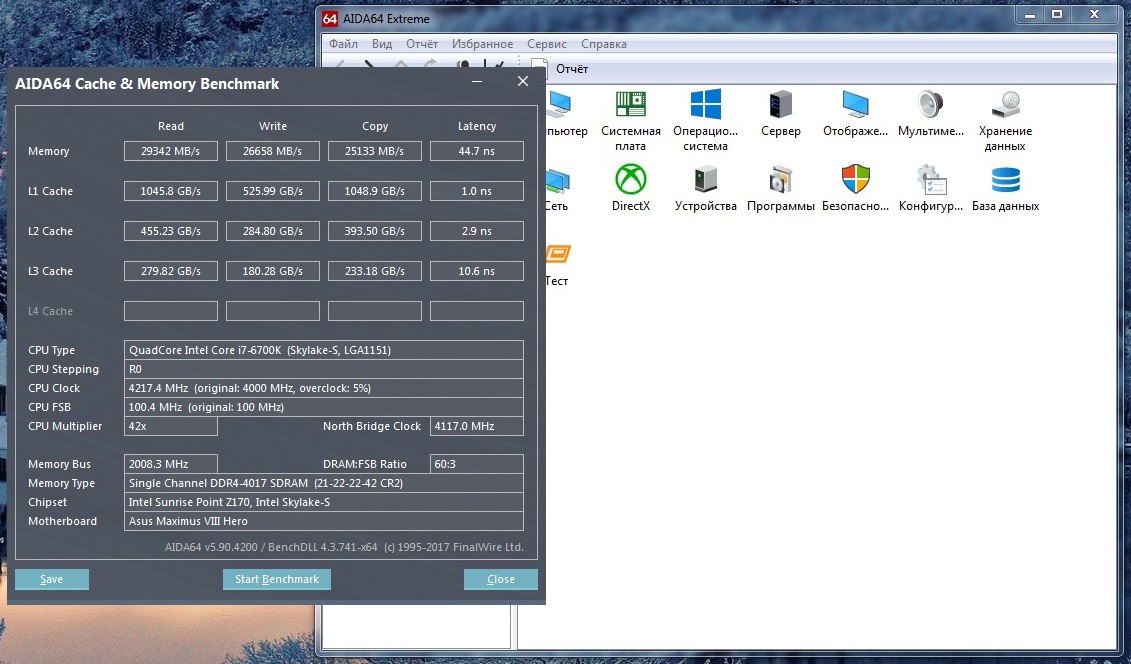Open the Сервис menu

tap(547, 44)
